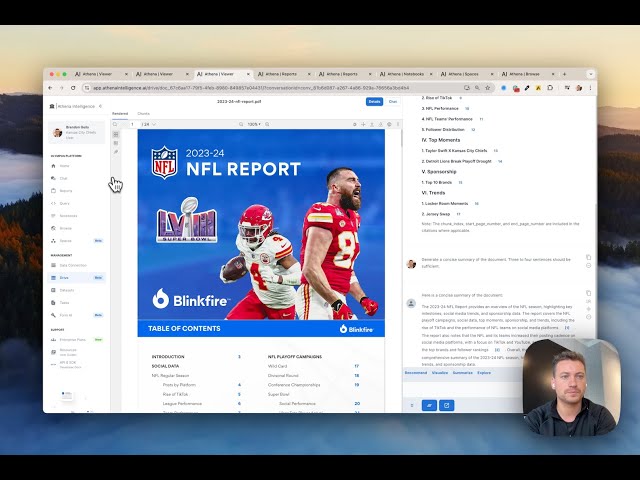The width and height of the screenshot is (640, 480).
Task: Click the blue send message button
Action: [x=429, y=405]
